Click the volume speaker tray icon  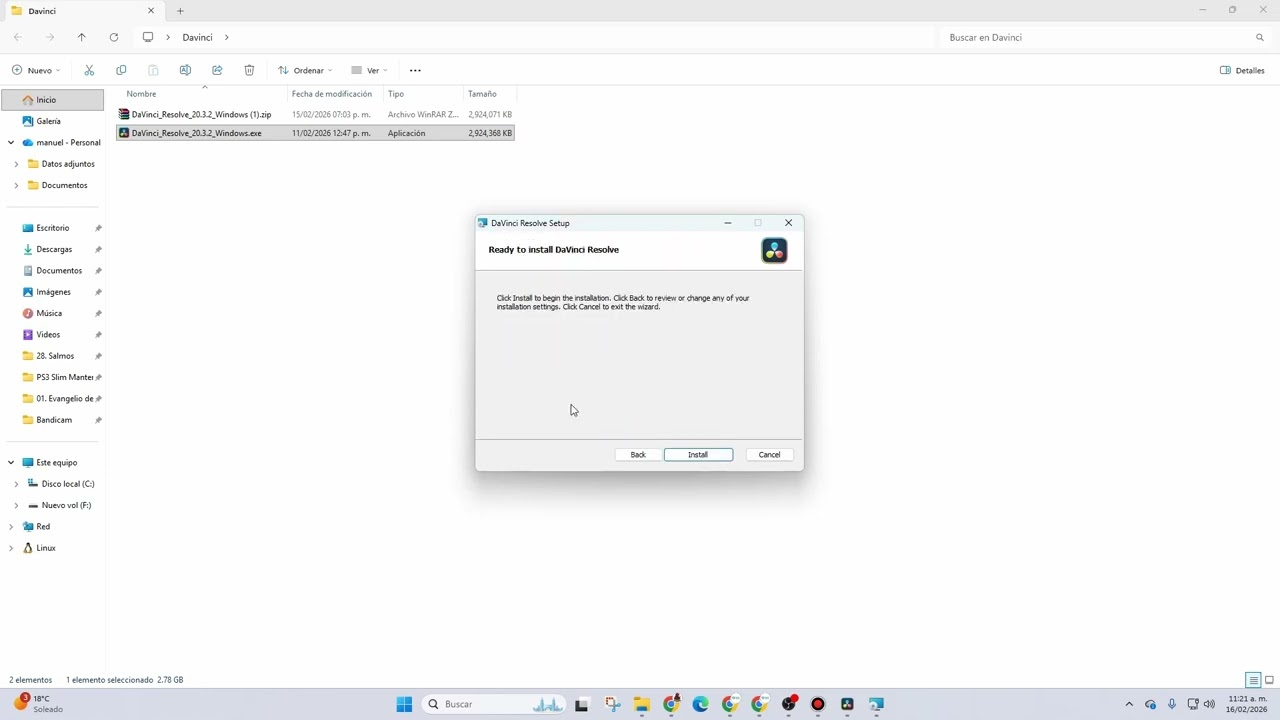coord(1209,704)
